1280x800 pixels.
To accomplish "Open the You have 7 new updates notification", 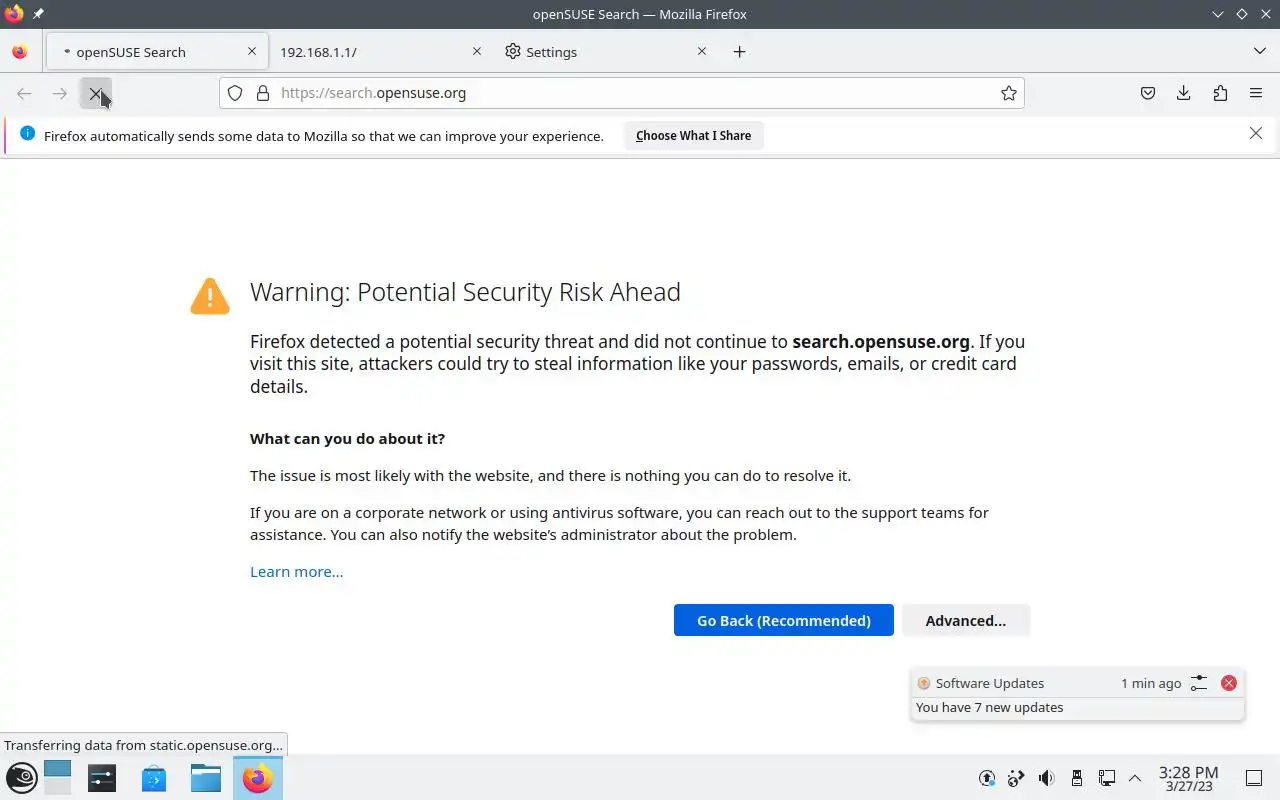I will click(1077, 707).
